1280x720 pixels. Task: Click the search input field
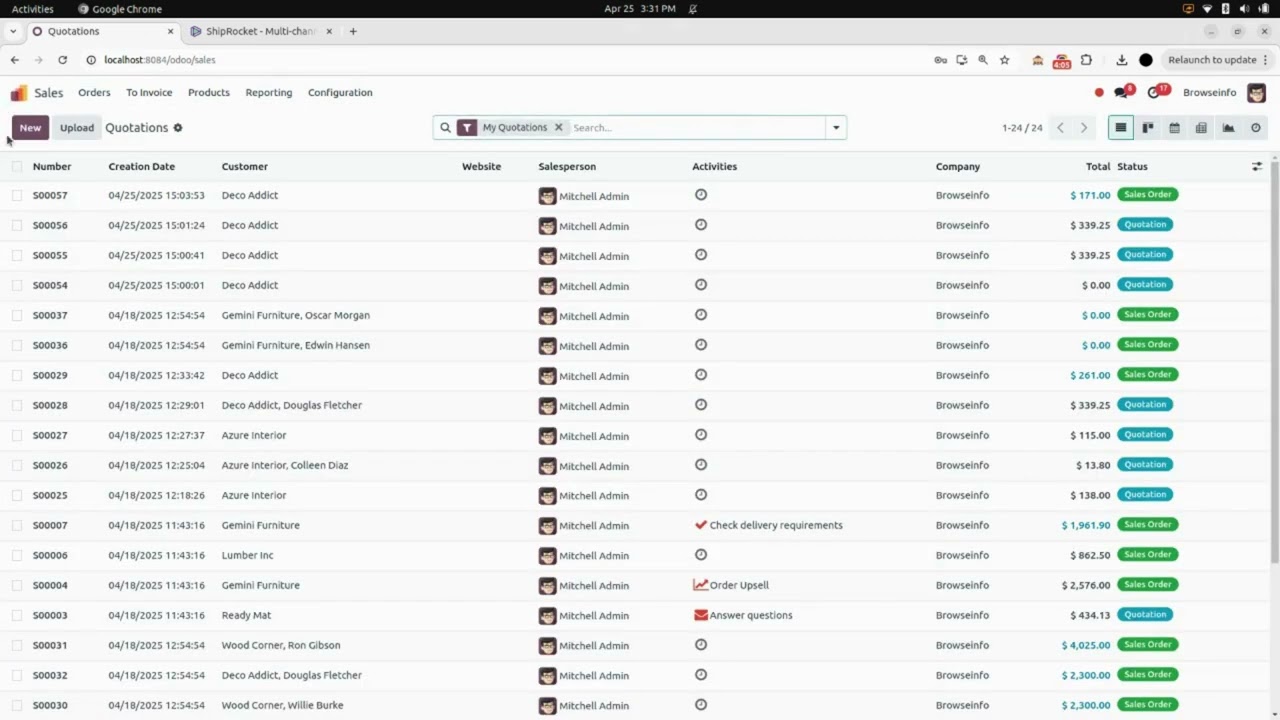tap(696, 128)
